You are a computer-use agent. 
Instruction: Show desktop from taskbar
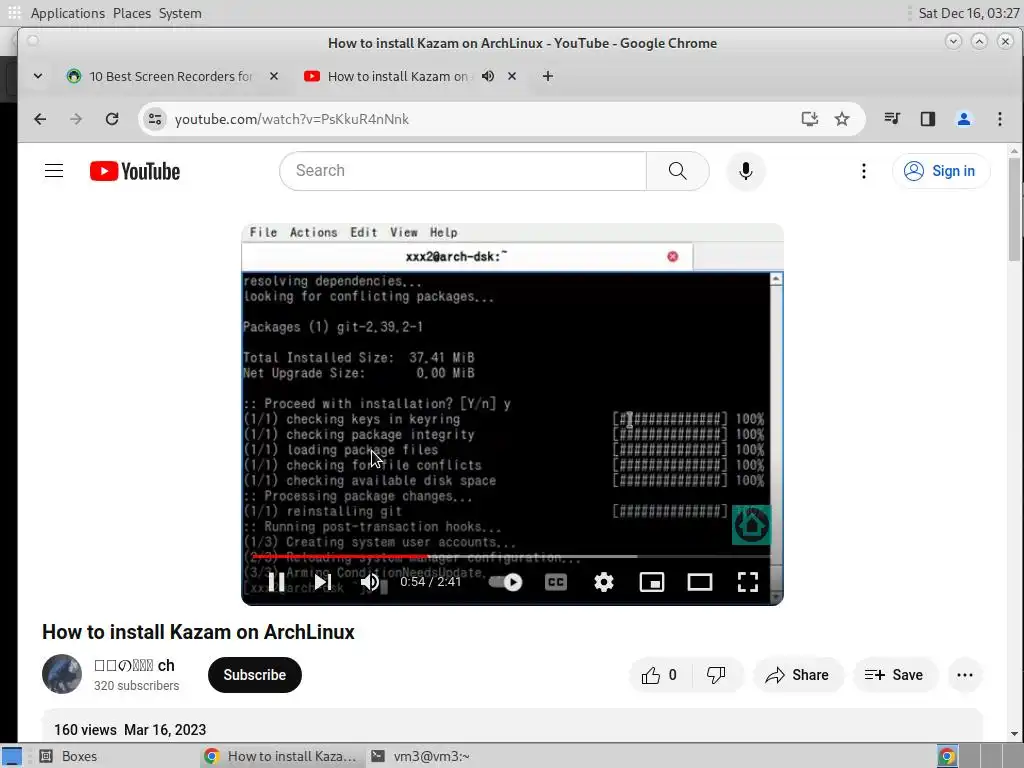coord(12,756)
